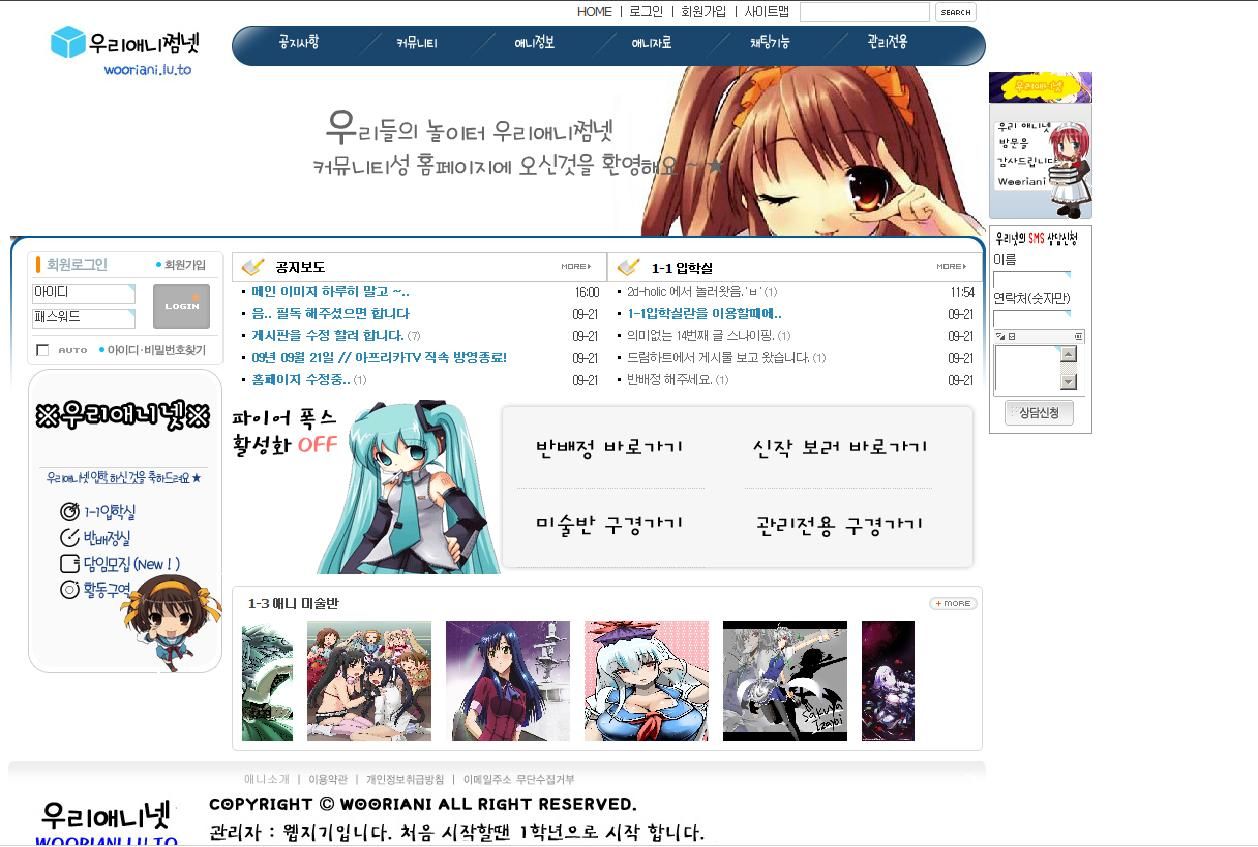This screenshot has height=847, width=1258.
Task: Open MORE for the 공지보도 board
Action: point(576,267)
